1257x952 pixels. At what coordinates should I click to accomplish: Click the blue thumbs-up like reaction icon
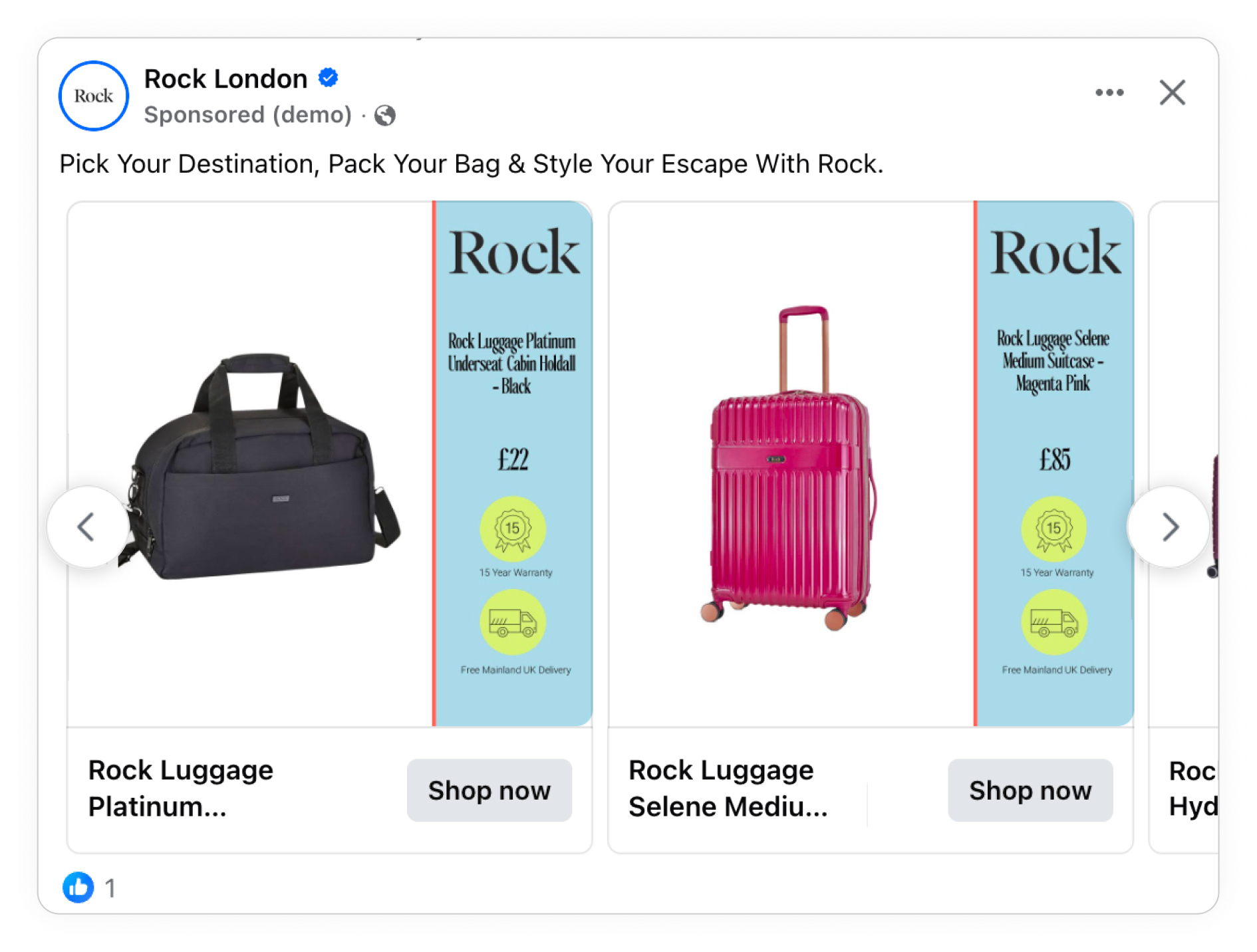(78, 887)
